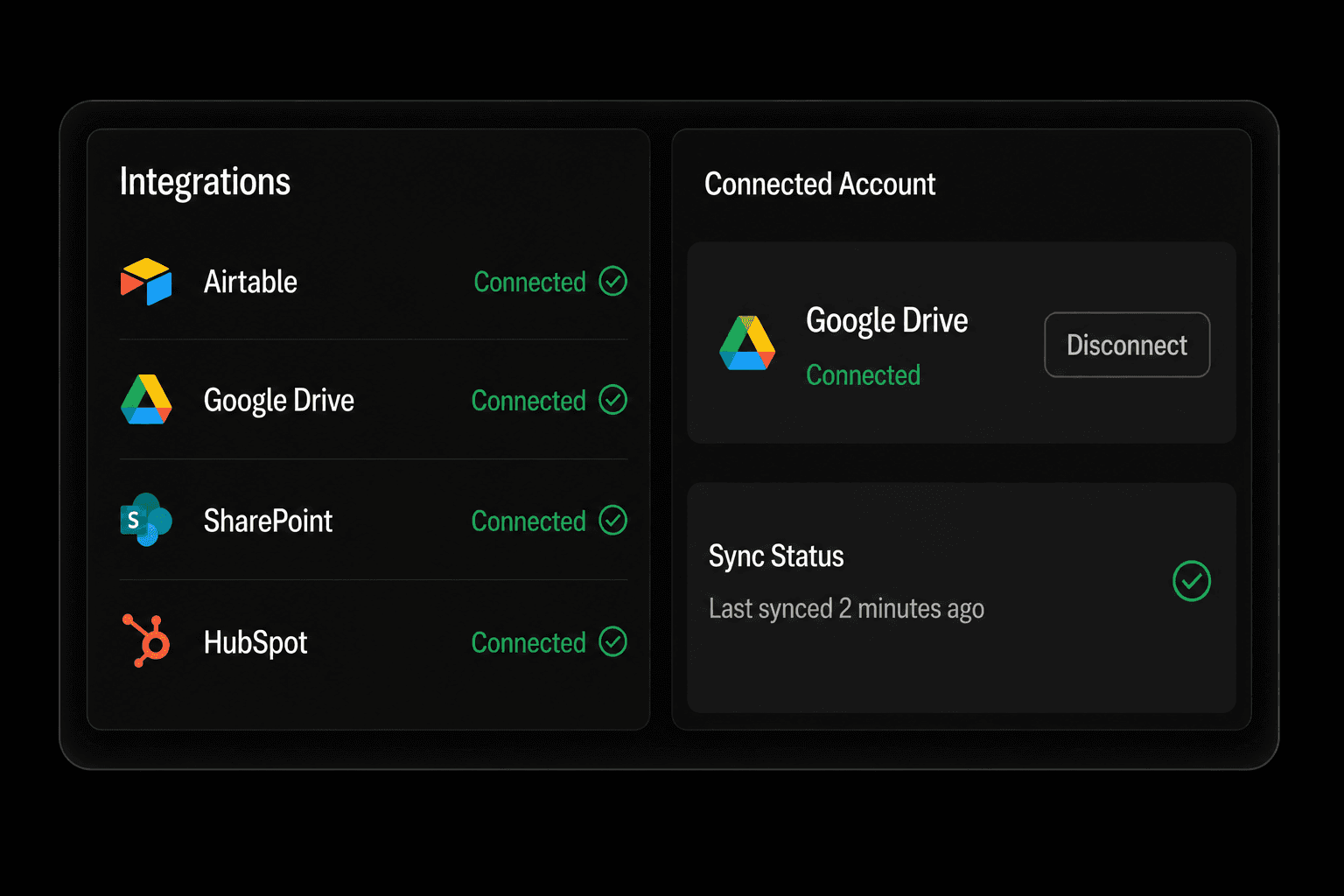1344x896 pixels.
Task: Select Google Drive name in Integrations list
Action: [279, 401]
